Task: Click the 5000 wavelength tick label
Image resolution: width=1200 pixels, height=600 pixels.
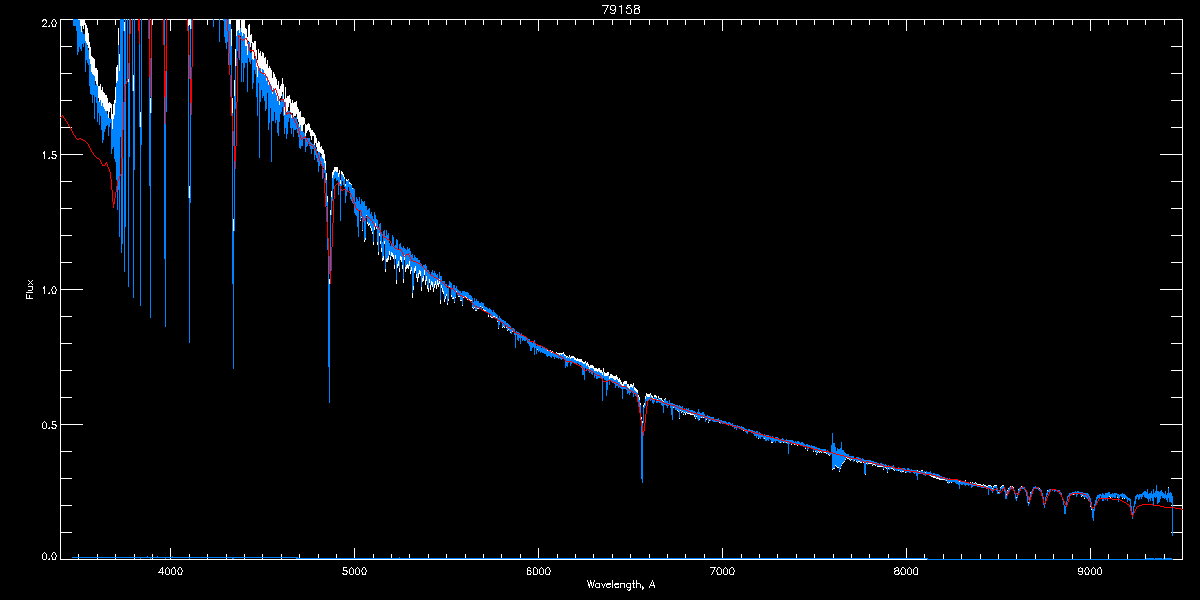Action: tap(354, 571)
